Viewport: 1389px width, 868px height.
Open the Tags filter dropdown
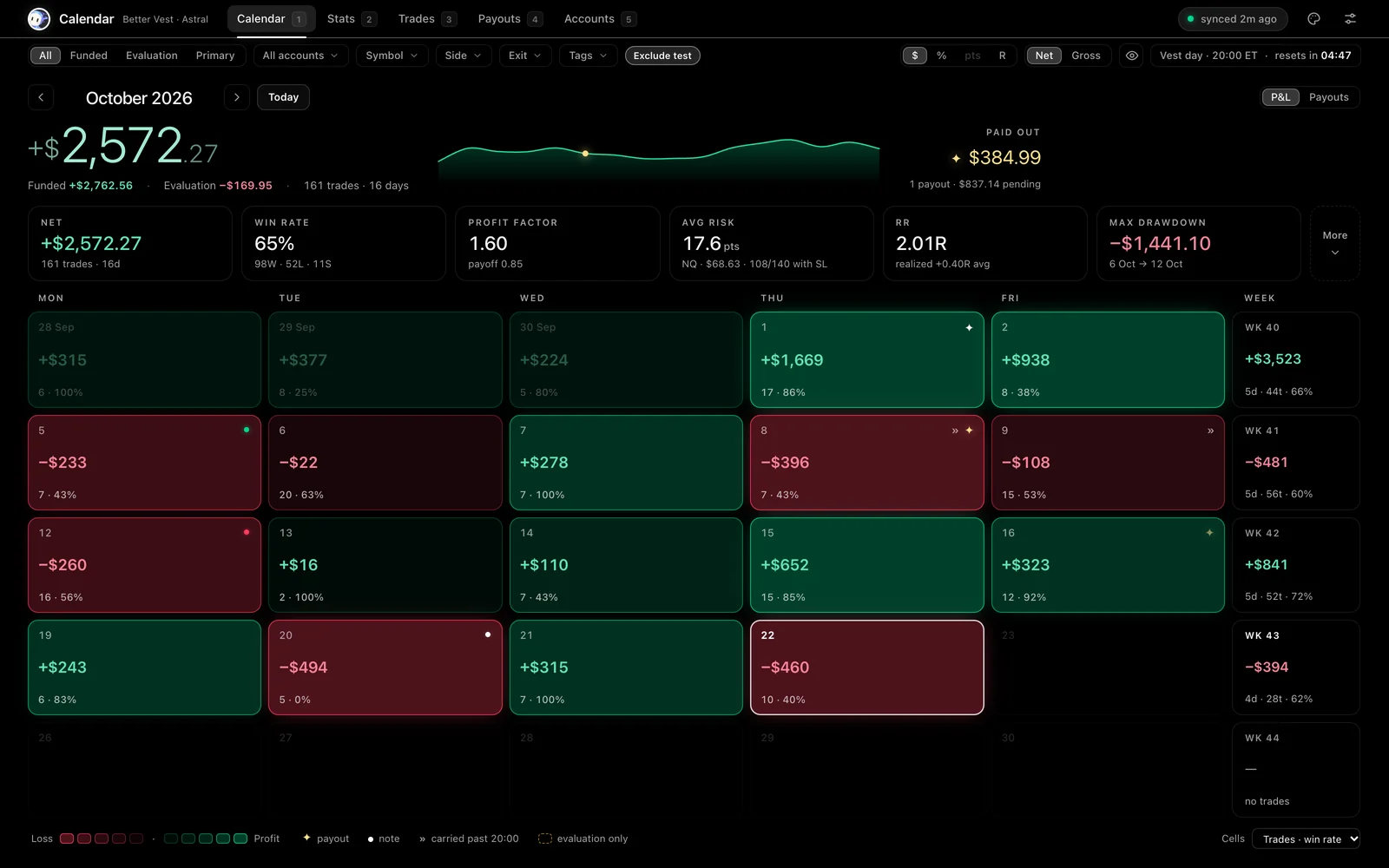click(588, 56)
